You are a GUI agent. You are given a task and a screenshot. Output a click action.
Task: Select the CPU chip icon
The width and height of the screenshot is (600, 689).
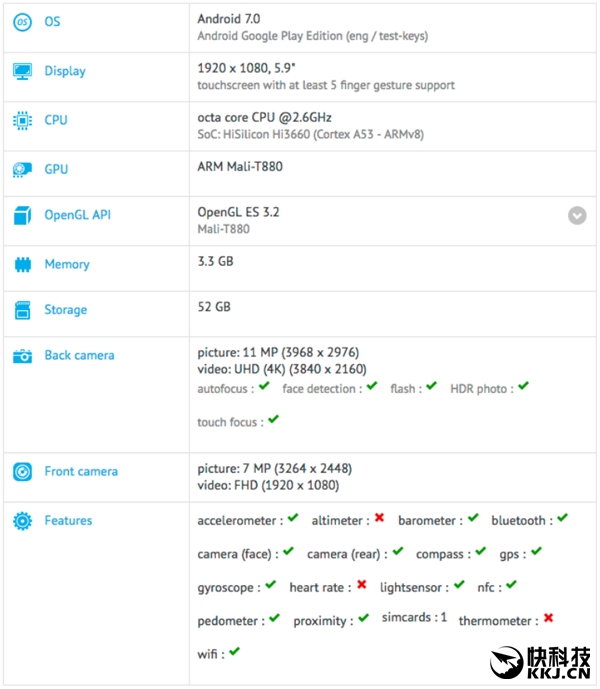[x=22, y=120]
